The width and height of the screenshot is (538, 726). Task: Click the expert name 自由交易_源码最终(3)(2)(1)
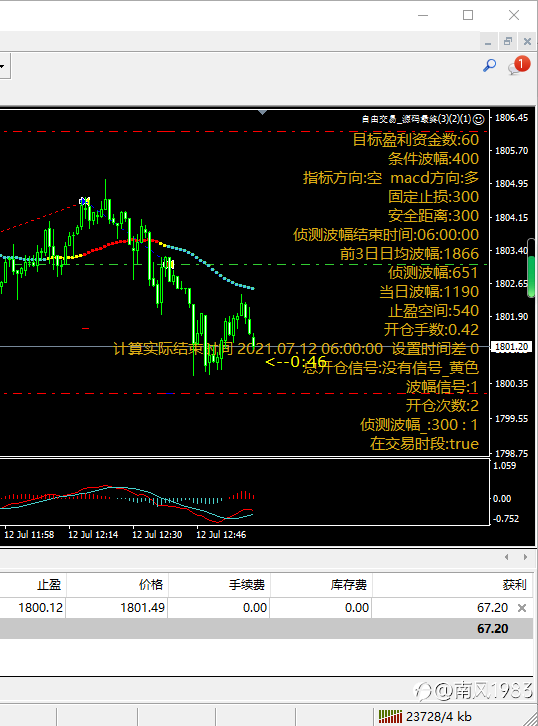(x=416, y=119)
